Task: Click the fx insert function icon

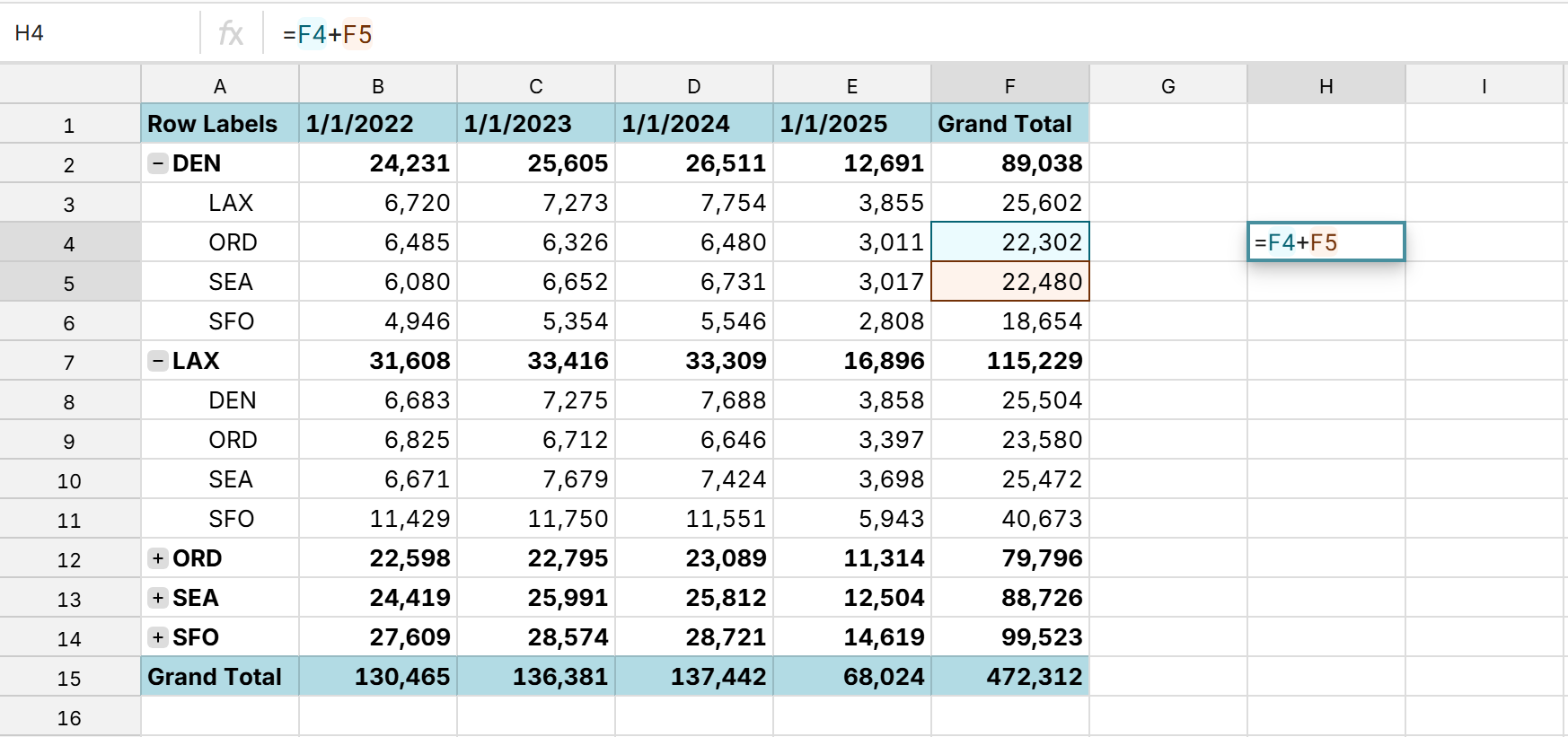Action: coord(231,34)
